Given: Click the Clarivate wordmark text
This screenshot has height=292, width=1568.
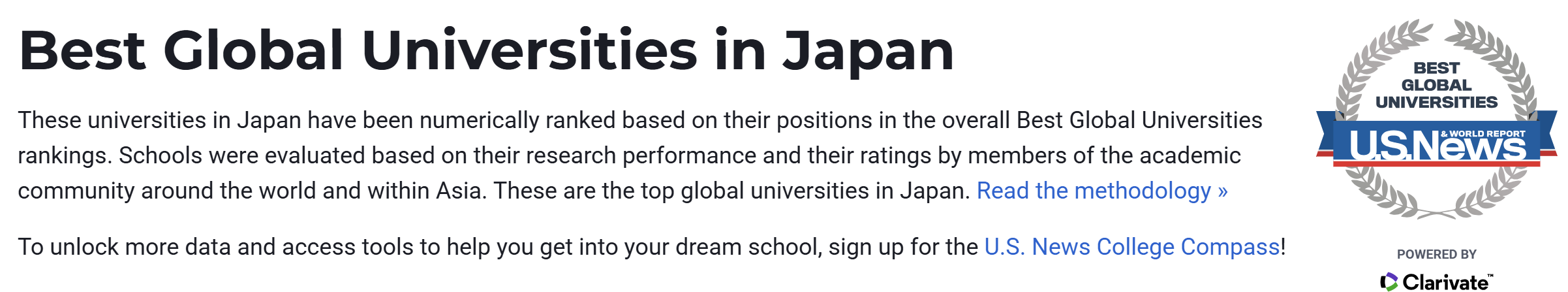Looking at the screenshot, I should (x=1446, y=282).
